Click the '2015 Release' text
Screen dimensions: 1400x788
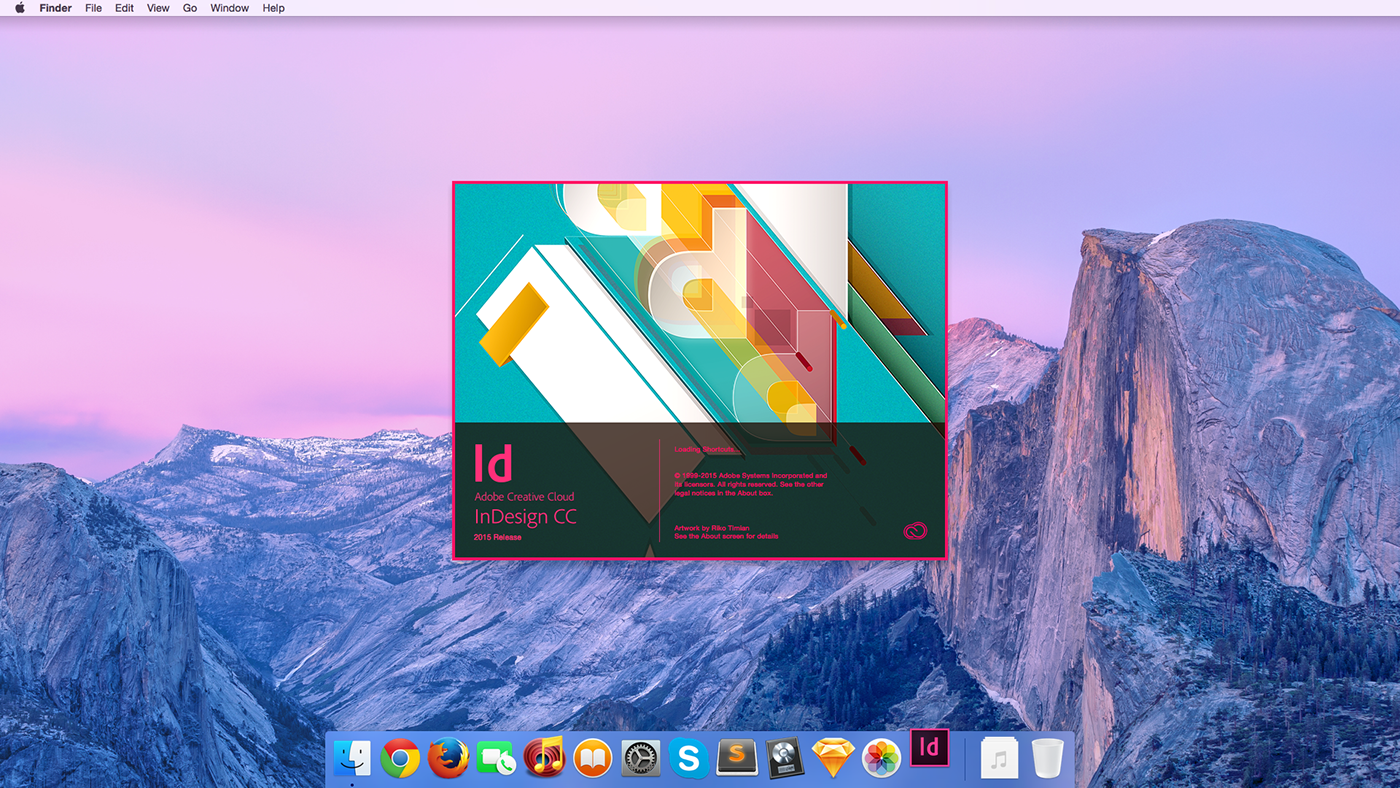point(498,537)
